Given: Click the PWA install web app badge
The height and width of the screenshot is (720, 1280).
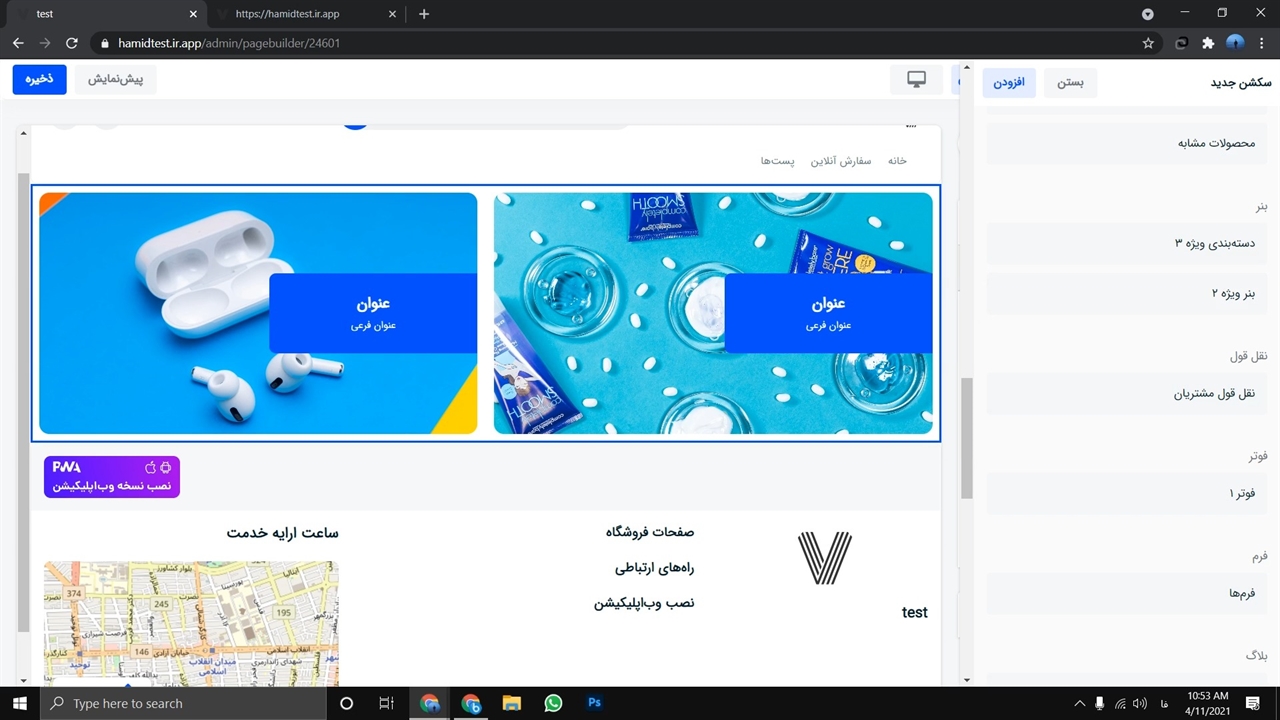Looking at the screenshot, I should (x=112, y=477).
